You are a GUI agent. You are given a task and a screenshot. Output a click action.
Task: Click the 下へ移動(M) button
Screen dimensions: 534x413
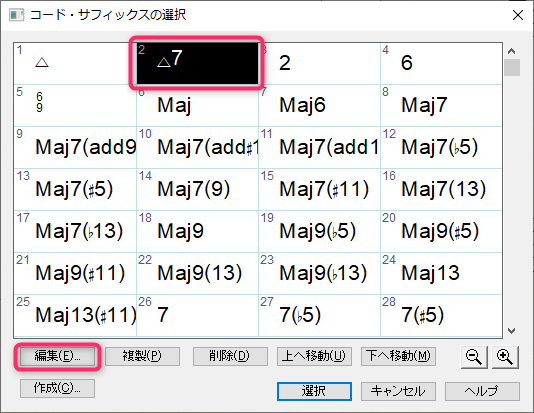pos(398,356)
